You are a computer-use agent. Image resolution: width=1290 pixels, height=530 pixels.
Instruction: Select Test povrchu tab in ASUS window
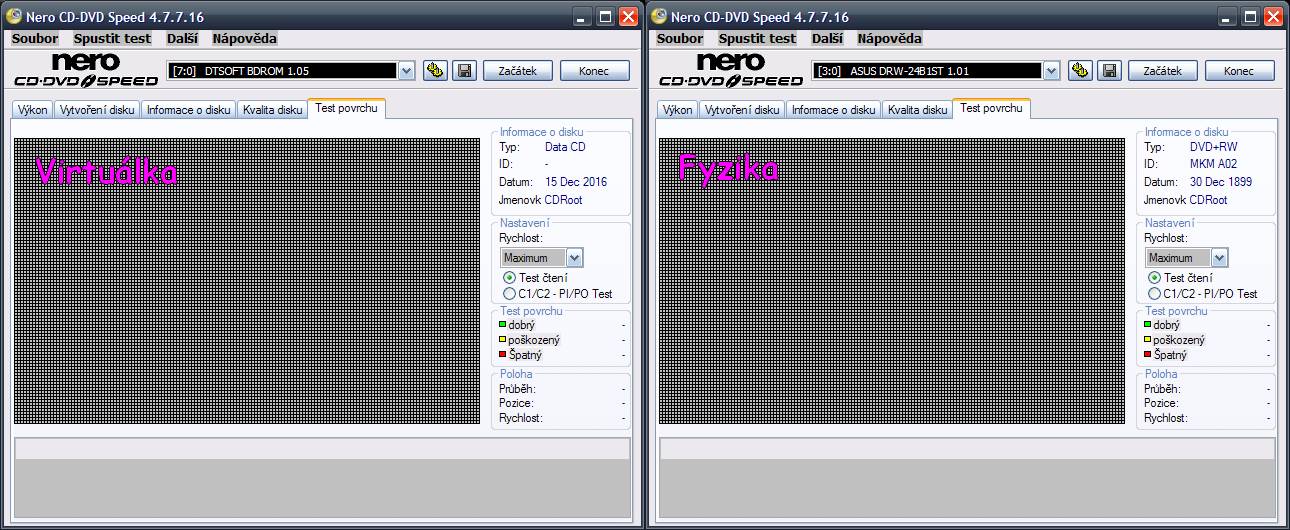click(x=991, y=108)
